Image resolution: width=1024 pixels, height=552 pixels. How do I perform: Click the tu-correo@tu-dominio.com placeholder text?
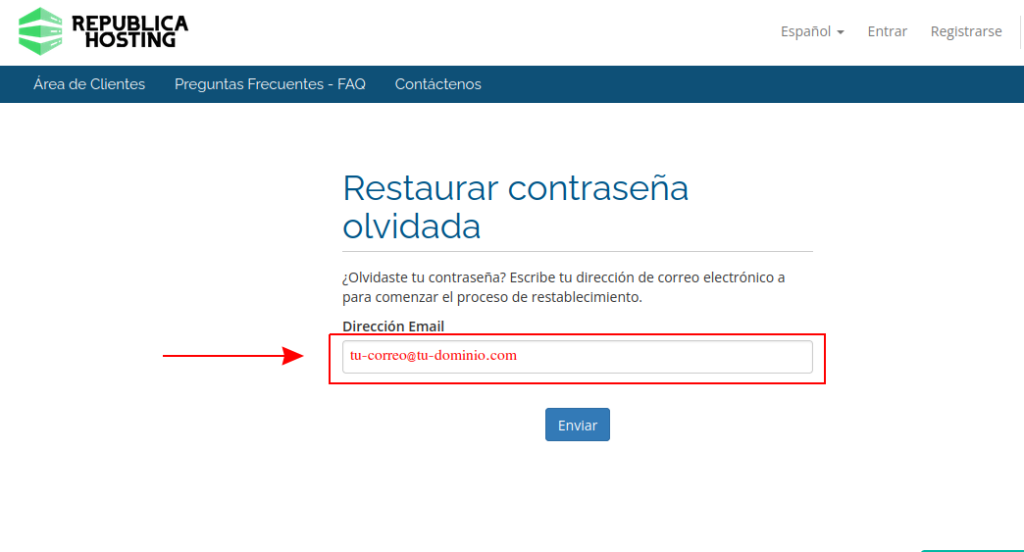(x=433, y=355)
